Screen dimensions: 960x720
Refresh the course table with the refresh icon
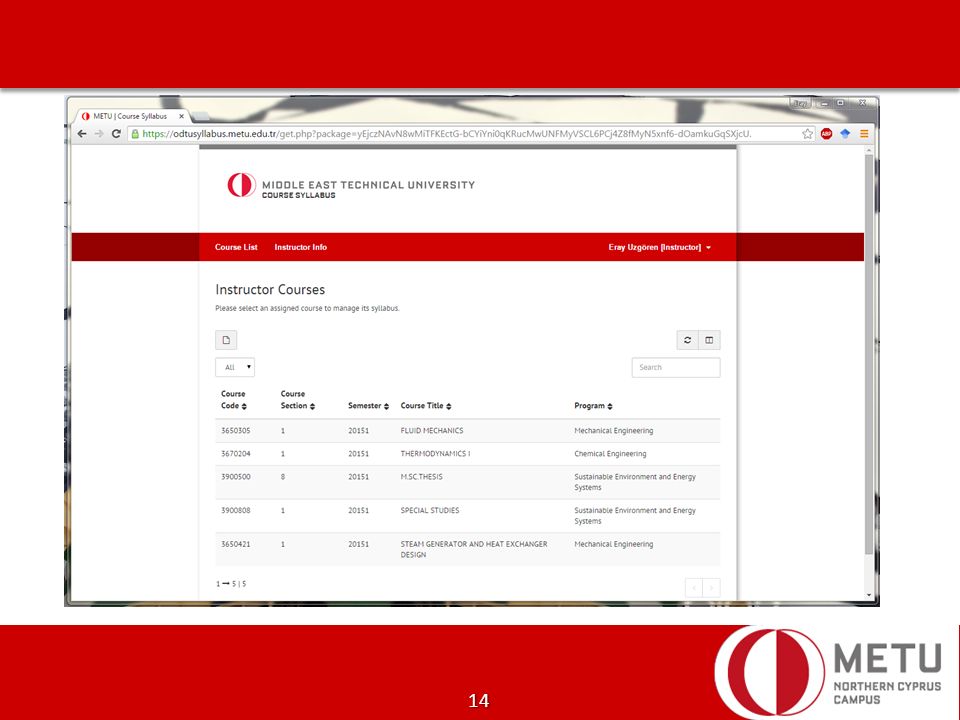click(688, 340)
